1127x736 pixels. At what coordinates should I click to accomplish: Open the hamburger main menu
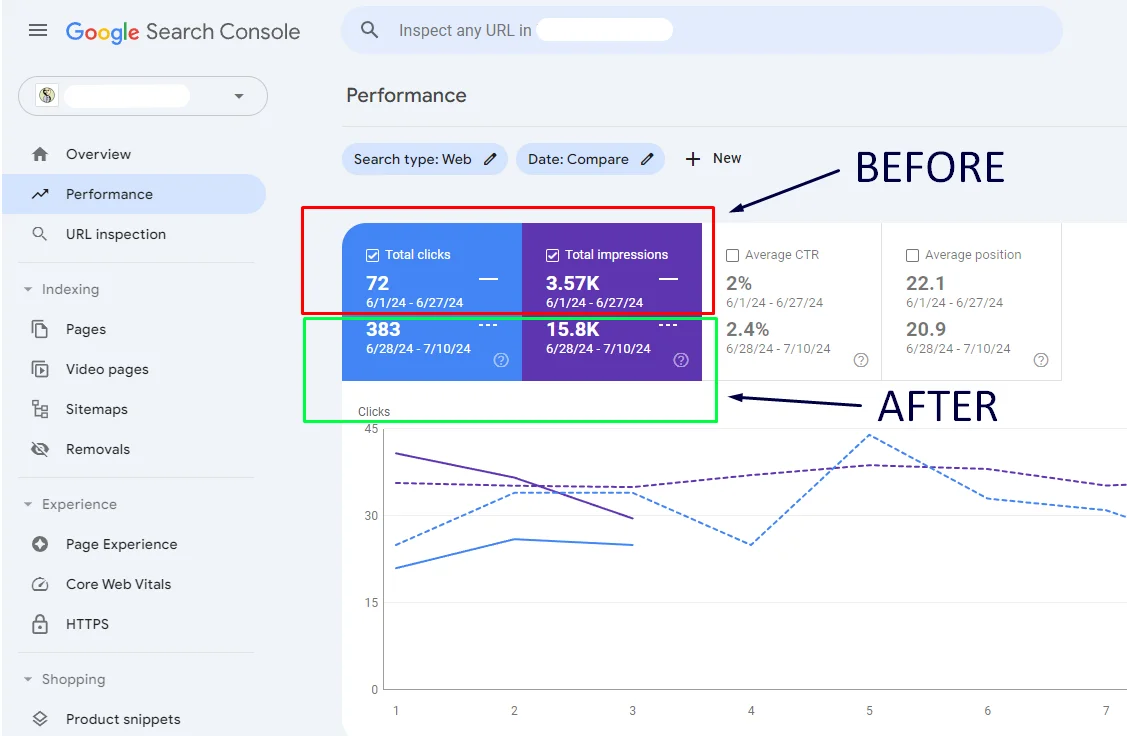pos(38,30)
